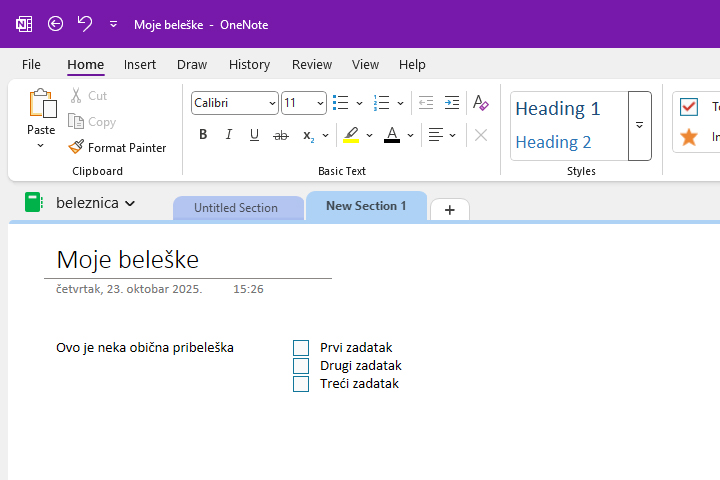This screenshot has width=720, height=480.
Task: Apply strikethrough to text
Action: coord(281,135)
